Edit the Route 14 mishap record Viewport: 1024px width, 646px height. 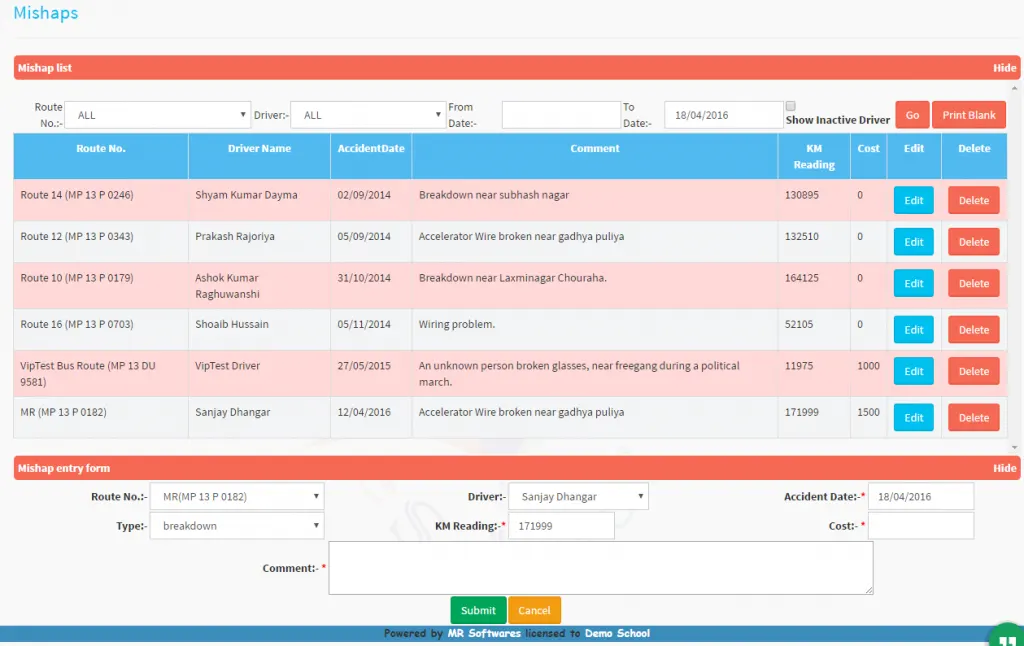click(x=913, y=200)
